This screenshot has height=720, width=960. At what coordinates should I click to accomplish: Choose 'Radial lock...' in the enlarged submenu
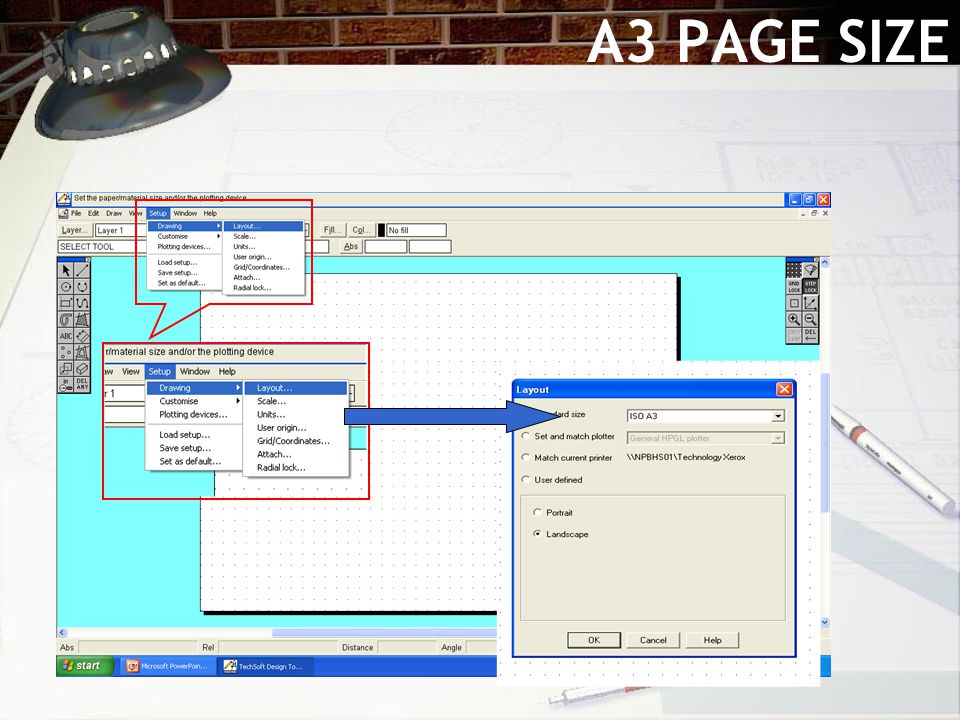pos(281,467)
